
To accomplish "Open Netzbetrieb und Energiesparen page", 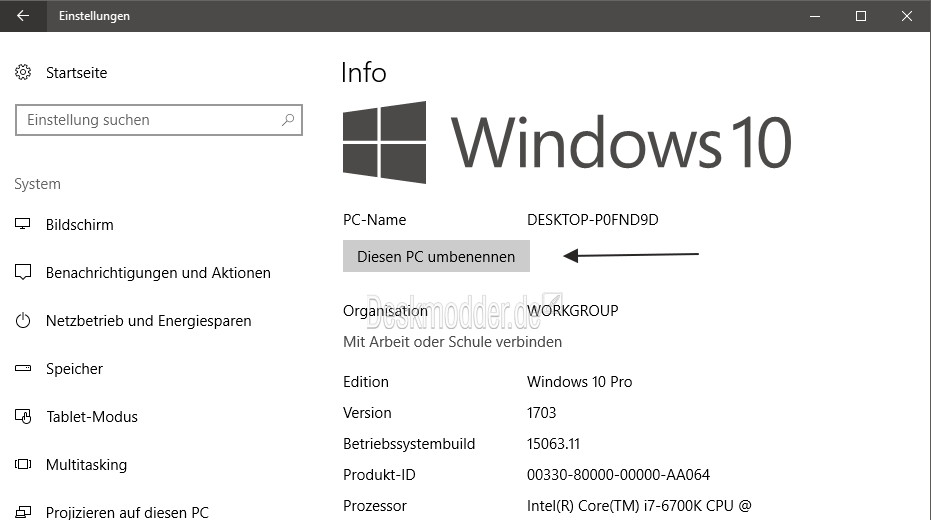I will (x=148, y=321).
